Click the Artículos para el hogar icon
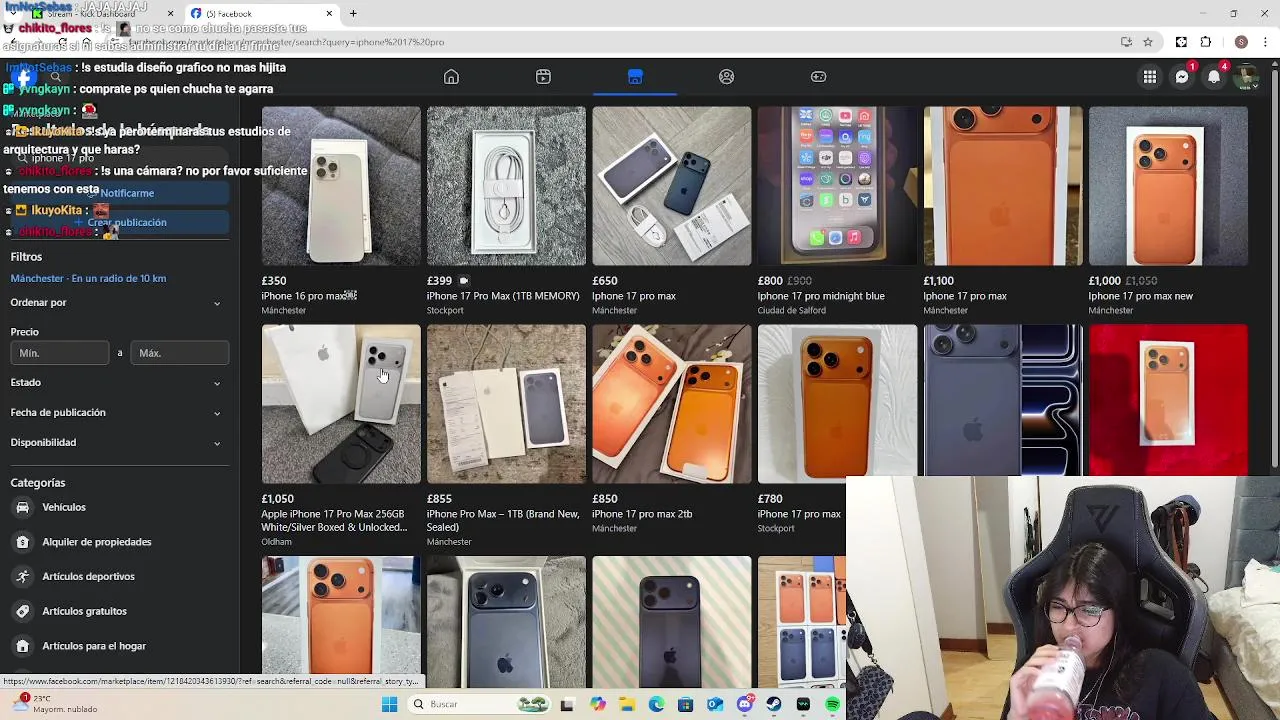Screen dimensions: 1280x720 [22, 646]
